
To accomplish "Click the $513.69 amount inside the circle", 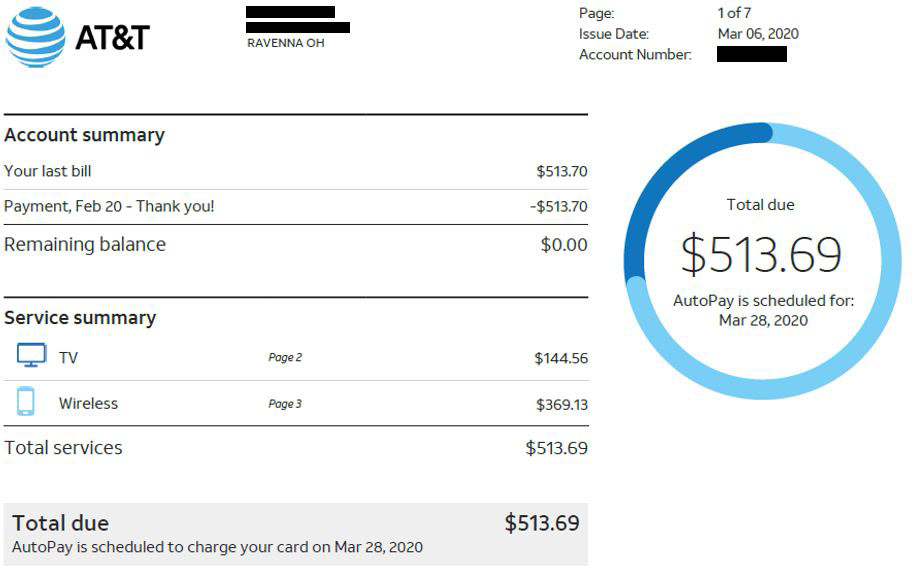I will pyautogui.click(x=761, y=254).
